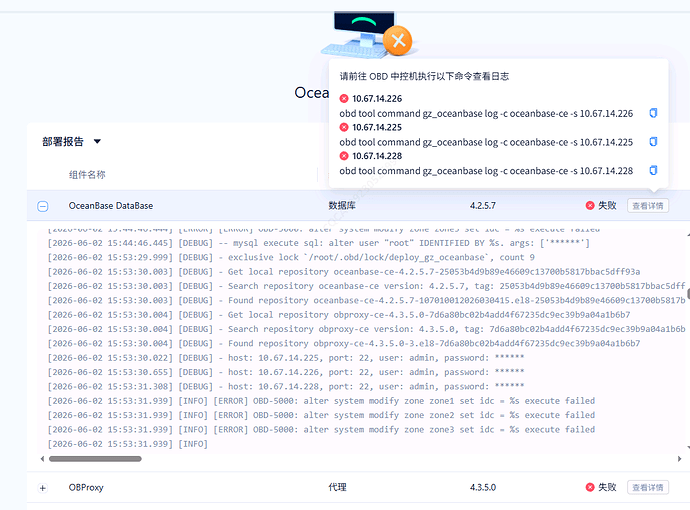Image resolution: width=690 pixels, height=510 pixels.
Task: Click the log line 'Found repository oceanbase-ce-4.2.5.7'
Action: click(x=367, y=300)
